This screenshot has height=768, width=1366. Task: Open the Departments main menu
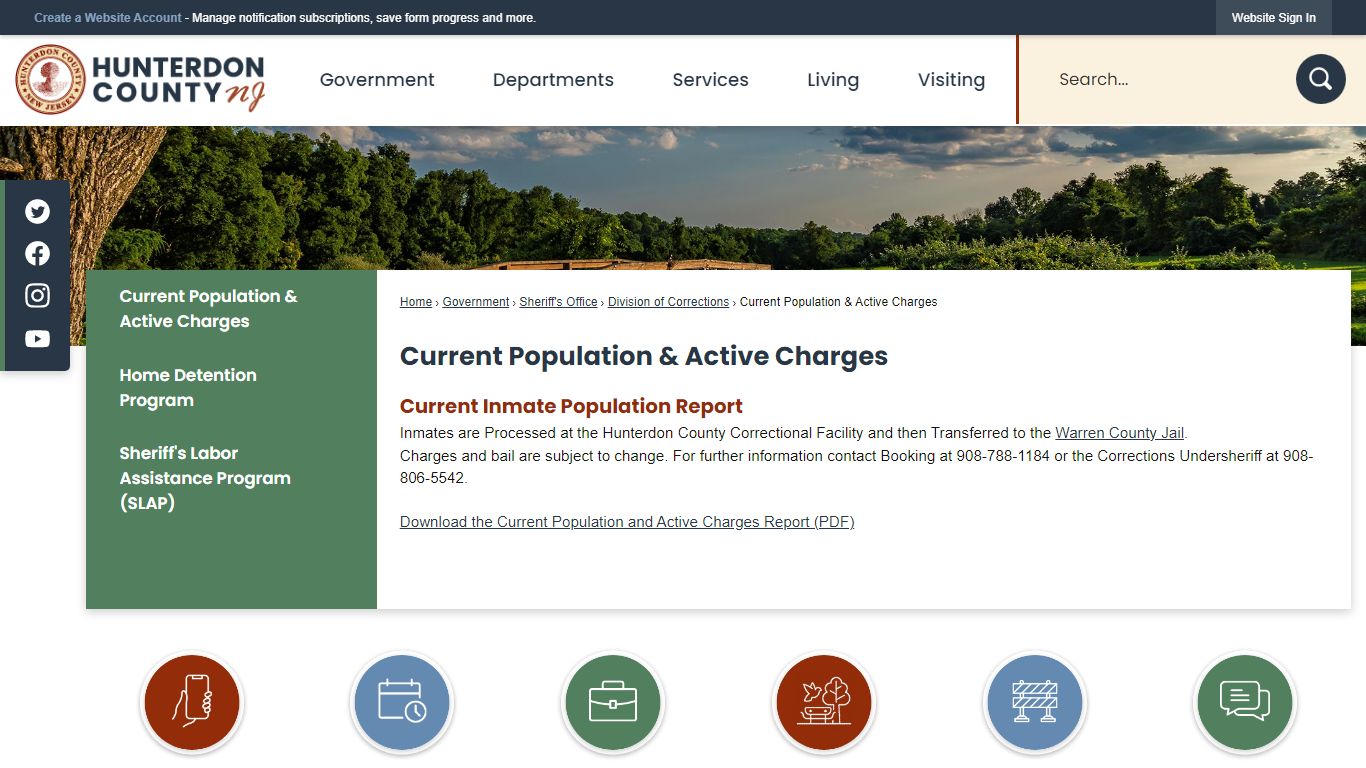tap(553, 80)
